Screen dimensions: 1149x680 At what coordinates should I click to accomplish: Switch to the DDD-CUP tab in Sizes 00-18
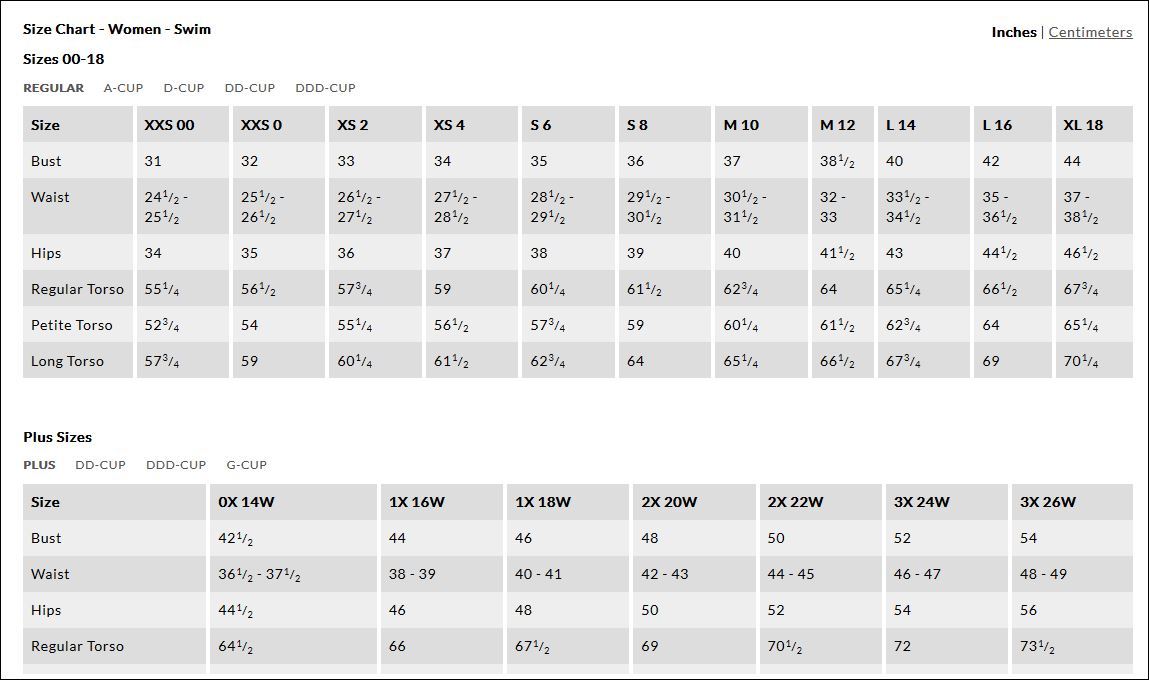click(x=325, y=88)
